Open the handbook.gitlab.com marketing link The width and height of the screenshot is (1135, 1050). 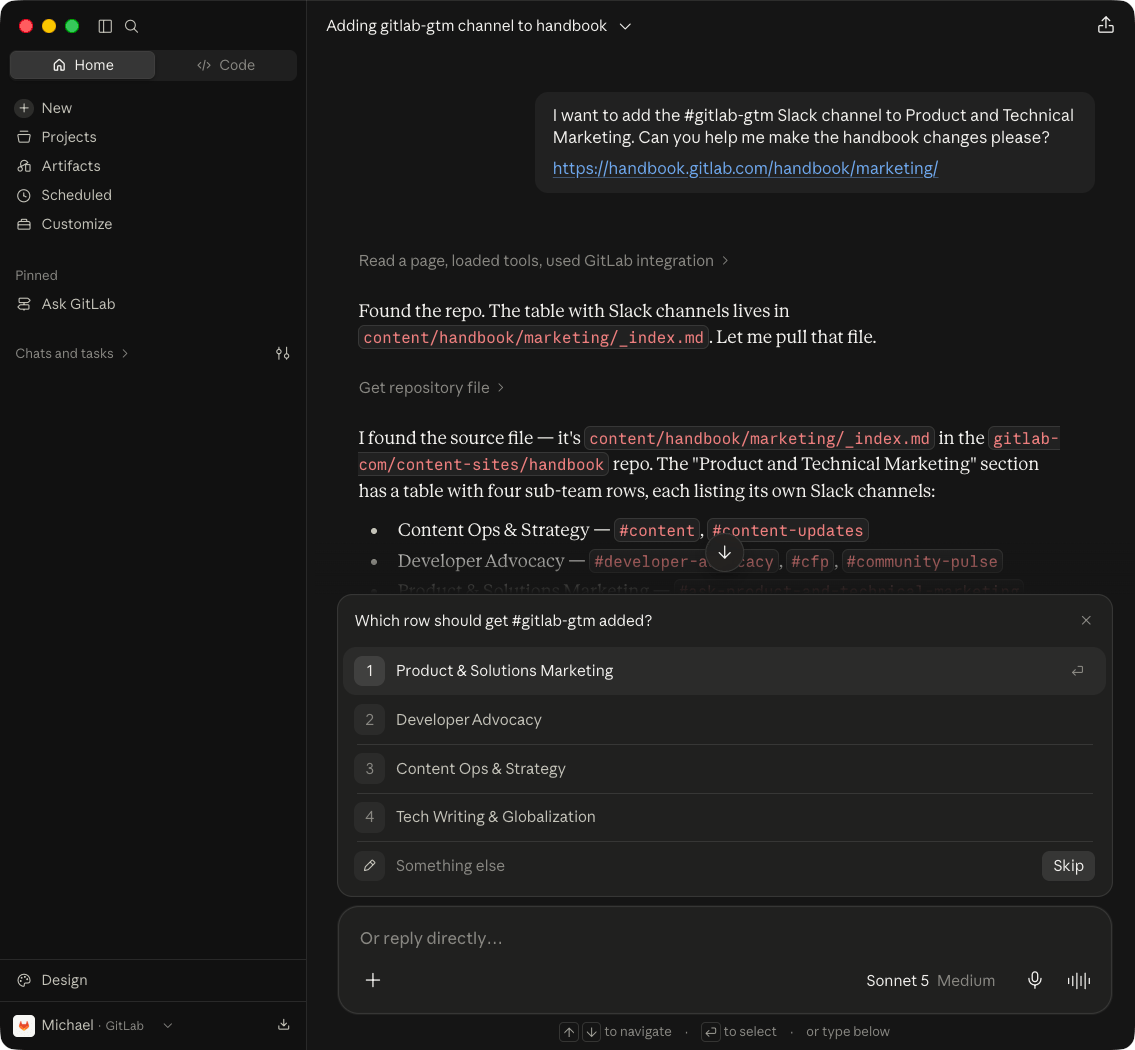[x=745, y=168]
